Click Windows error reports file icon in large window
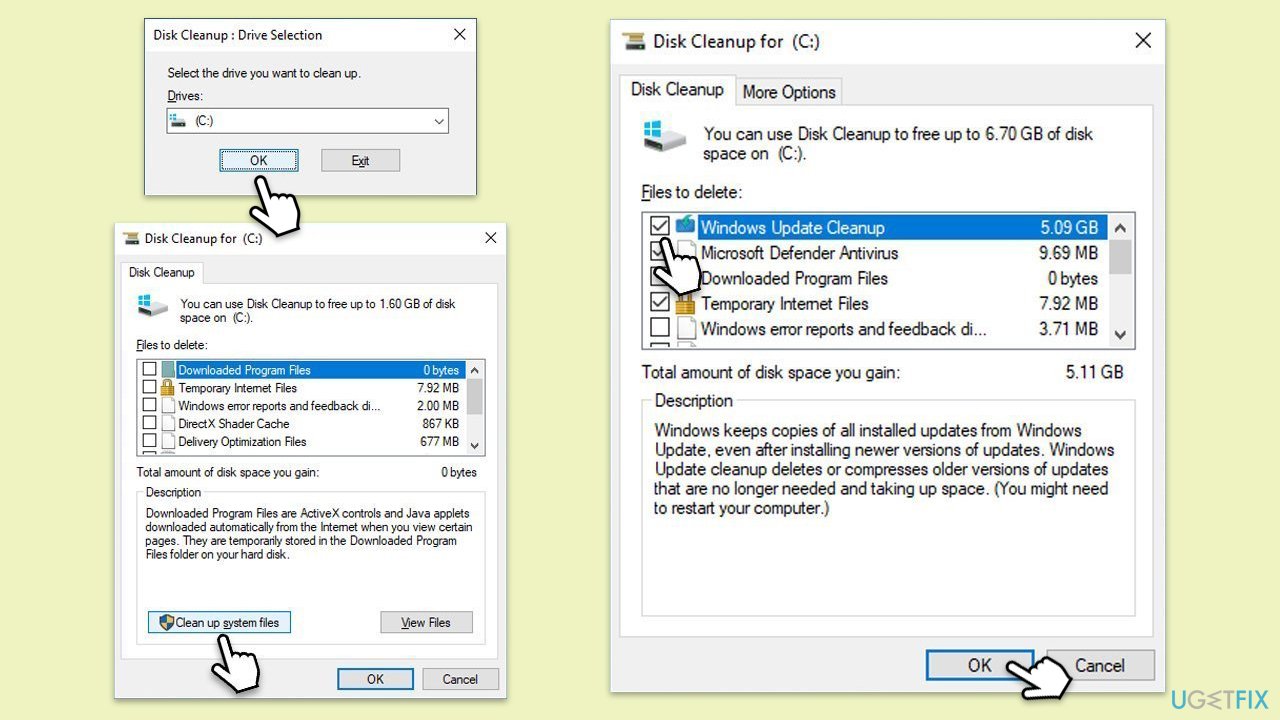Screen dimensions: 1280x720 pyautogui.click(x=685, y=328)
